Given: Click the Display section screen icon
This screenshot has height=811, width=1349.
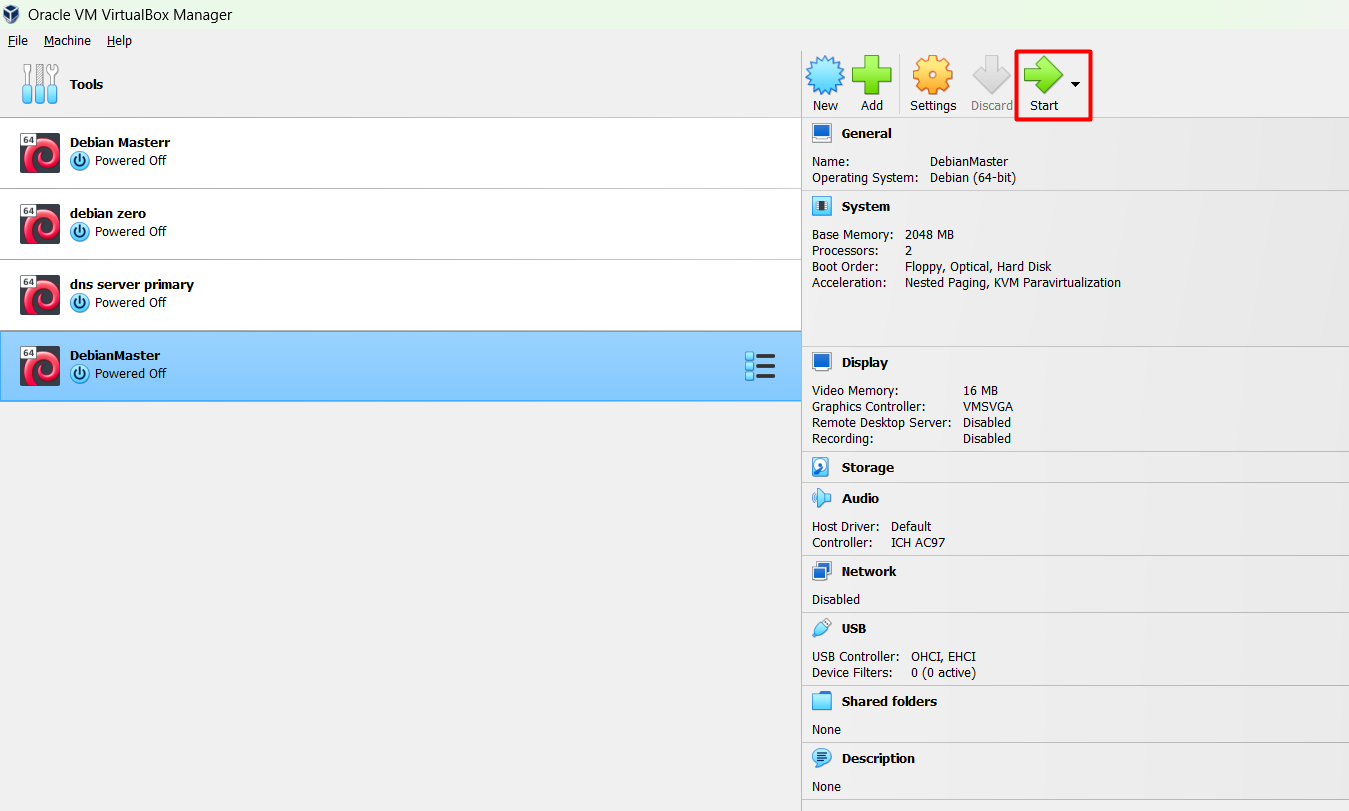Looking at the screenshot, I should point(822,362).
